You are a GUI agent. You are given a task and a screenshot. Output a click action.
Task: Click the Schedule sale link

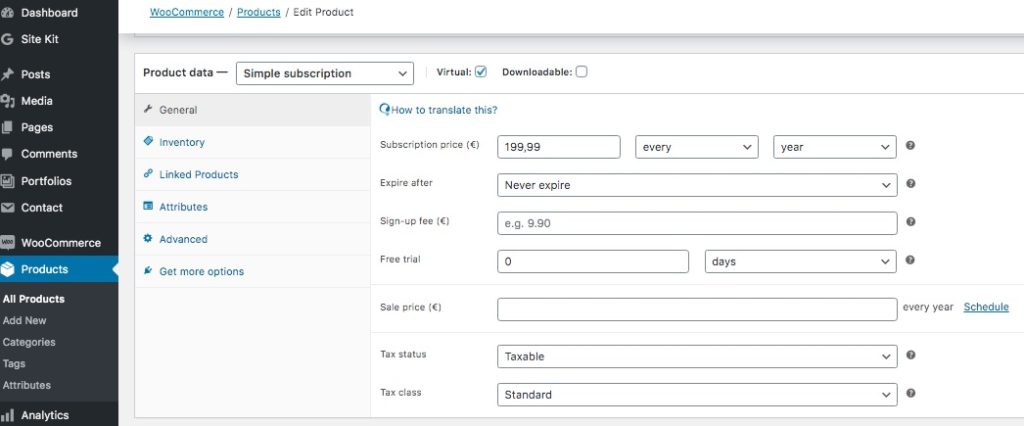point(986,306)
